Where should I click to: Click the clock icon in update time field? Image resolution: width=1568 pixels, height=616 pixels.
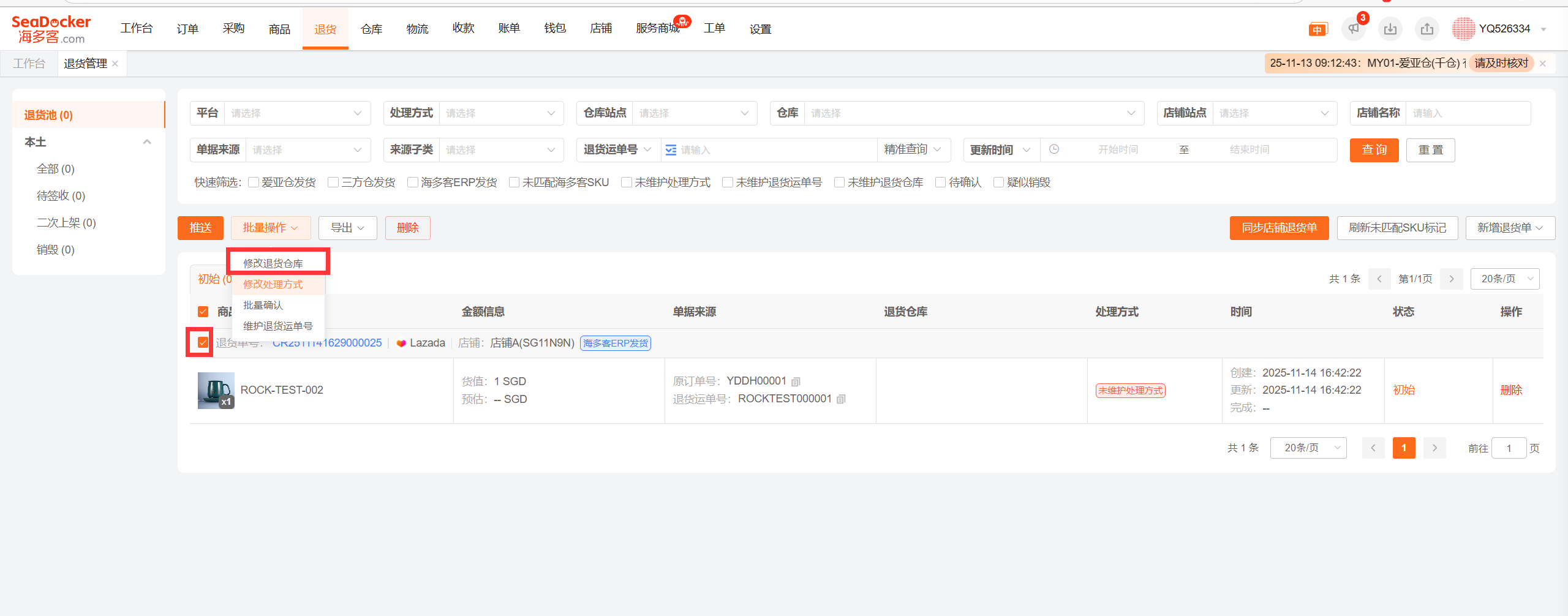[x=1053, y=149]
